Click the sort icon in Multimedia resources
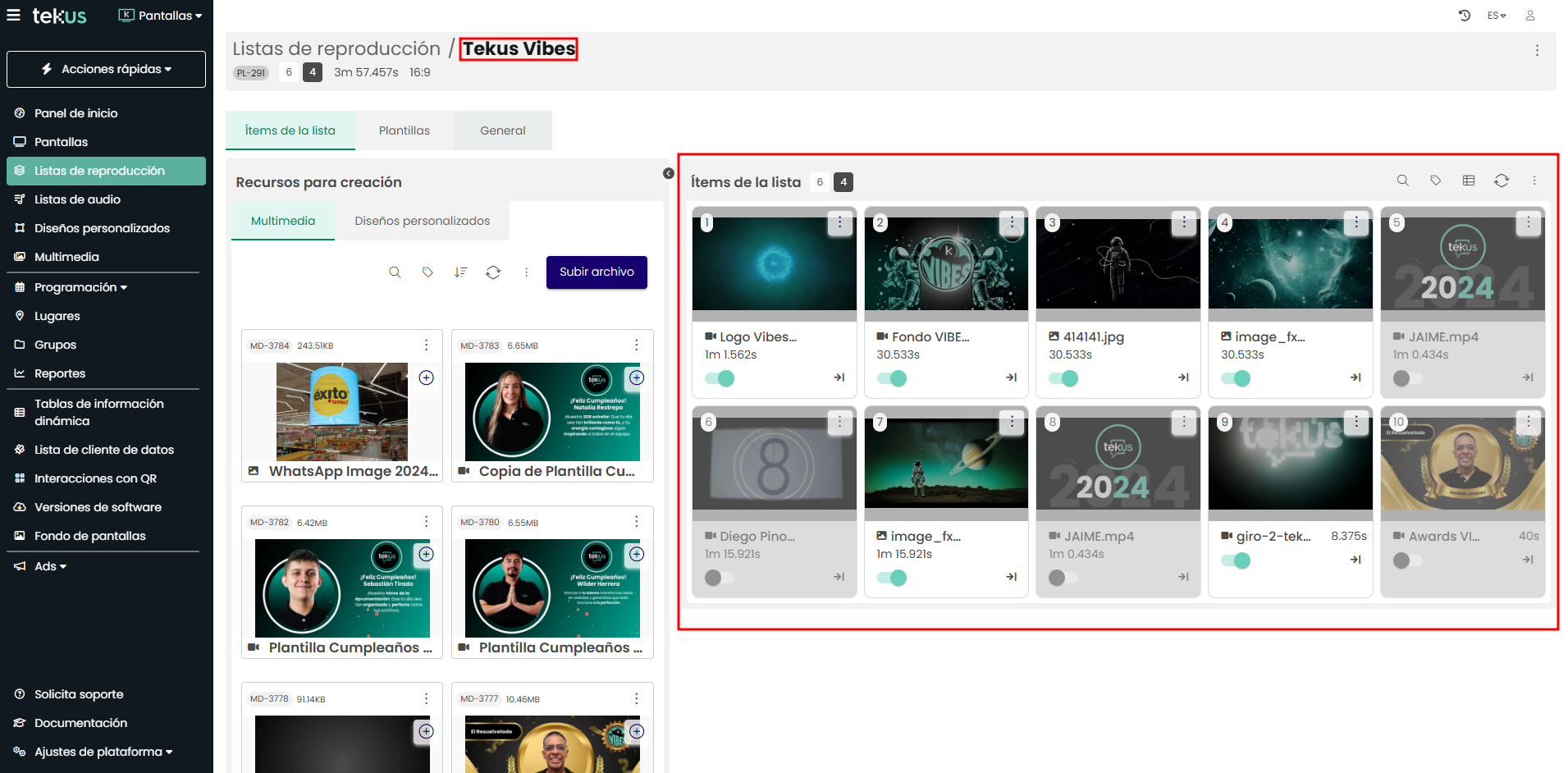Image resolution: width=1568 pixels, height=773 pixels. 460,272
